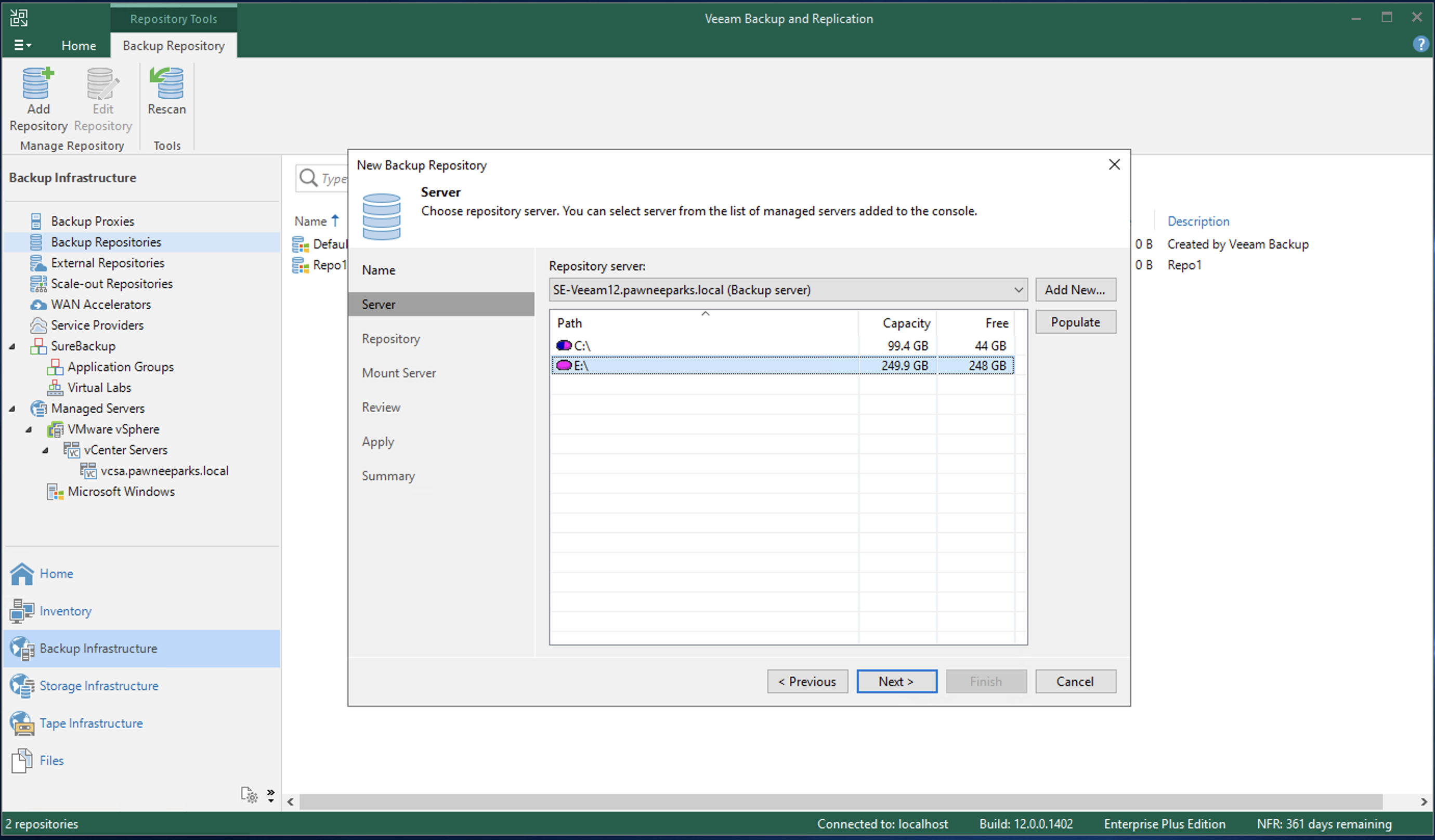Viewport: 1435px width, 840px height.
Task: Click the Managed Servers icon
Action: 37,409
